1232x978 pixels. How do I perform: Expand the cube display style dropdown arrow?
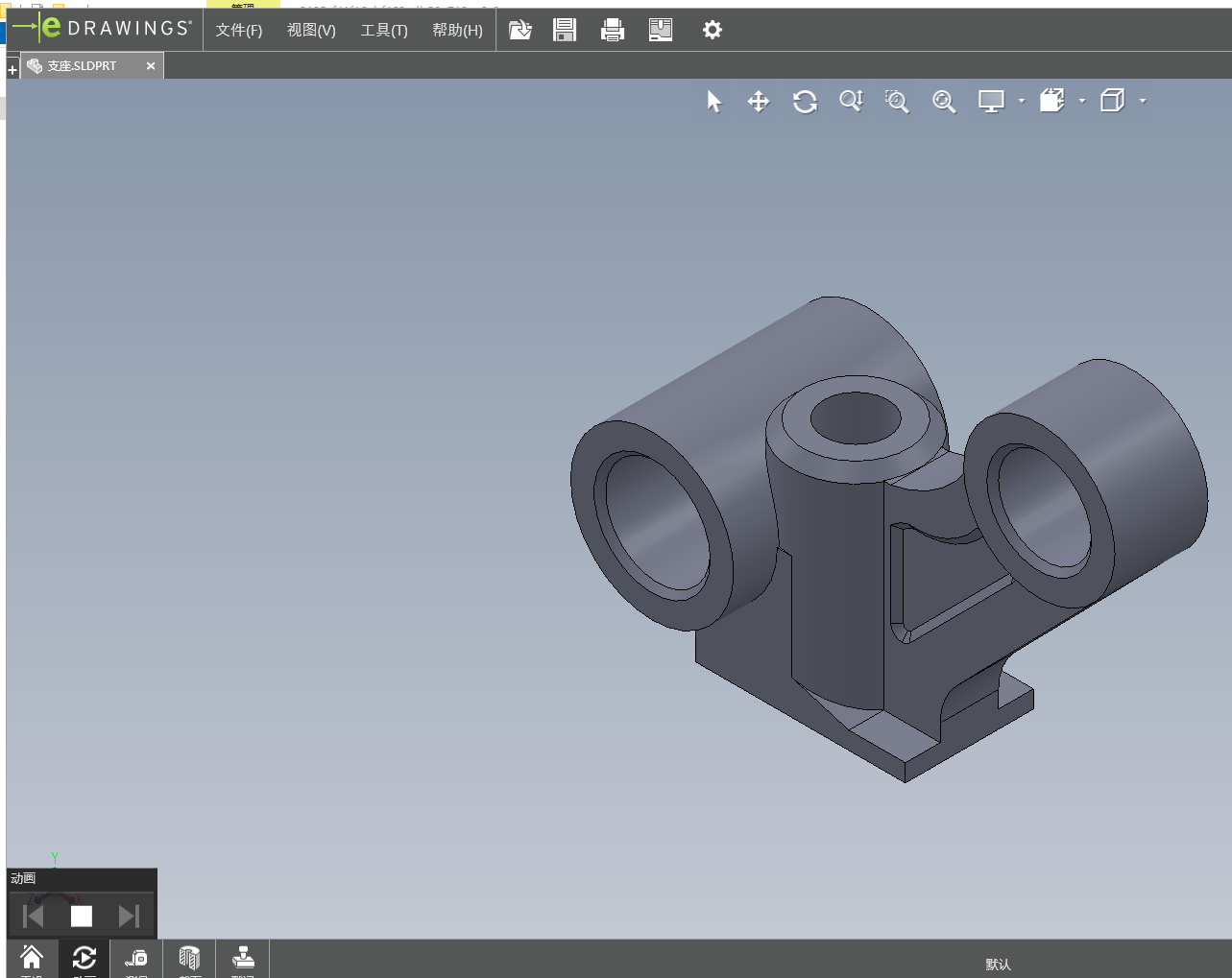coord(1143,101)
